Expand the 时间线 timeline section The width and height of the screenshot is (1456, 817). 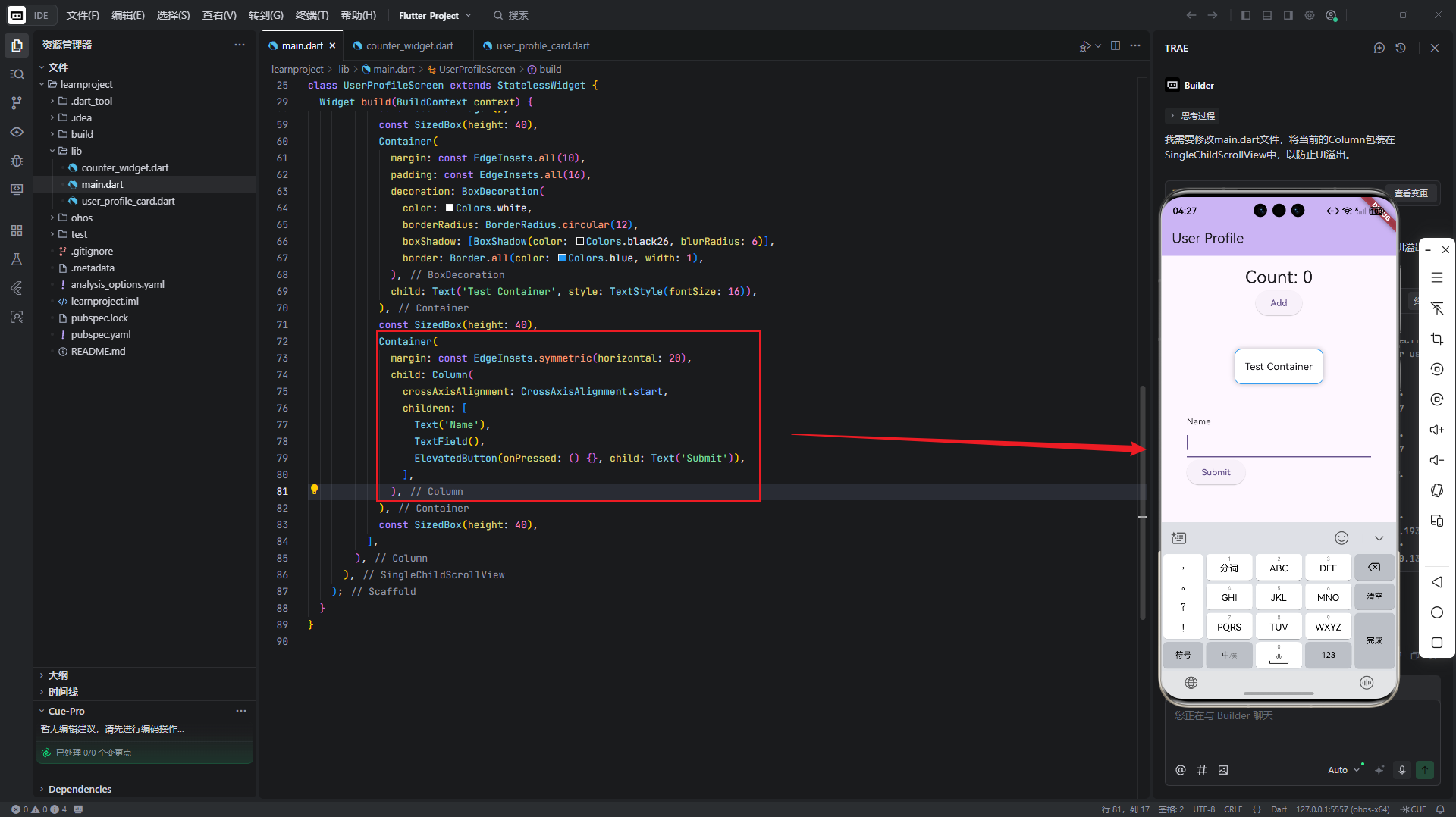(x=63, y=692)
